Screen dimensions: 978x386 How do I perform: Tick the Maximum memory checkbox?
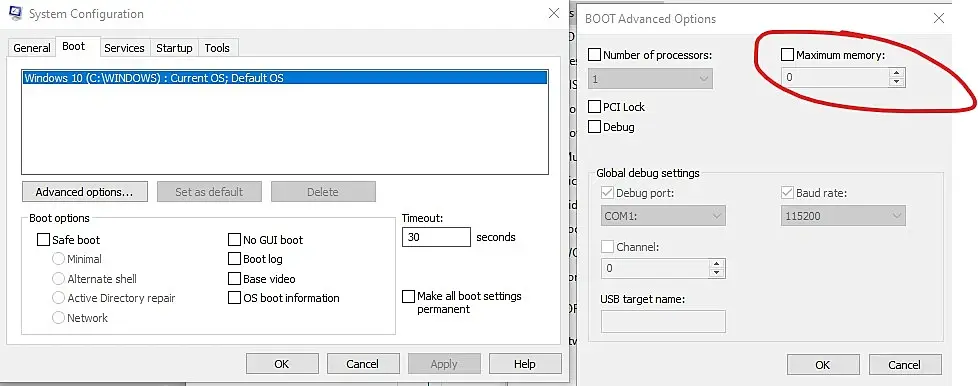tap(787, 55)
